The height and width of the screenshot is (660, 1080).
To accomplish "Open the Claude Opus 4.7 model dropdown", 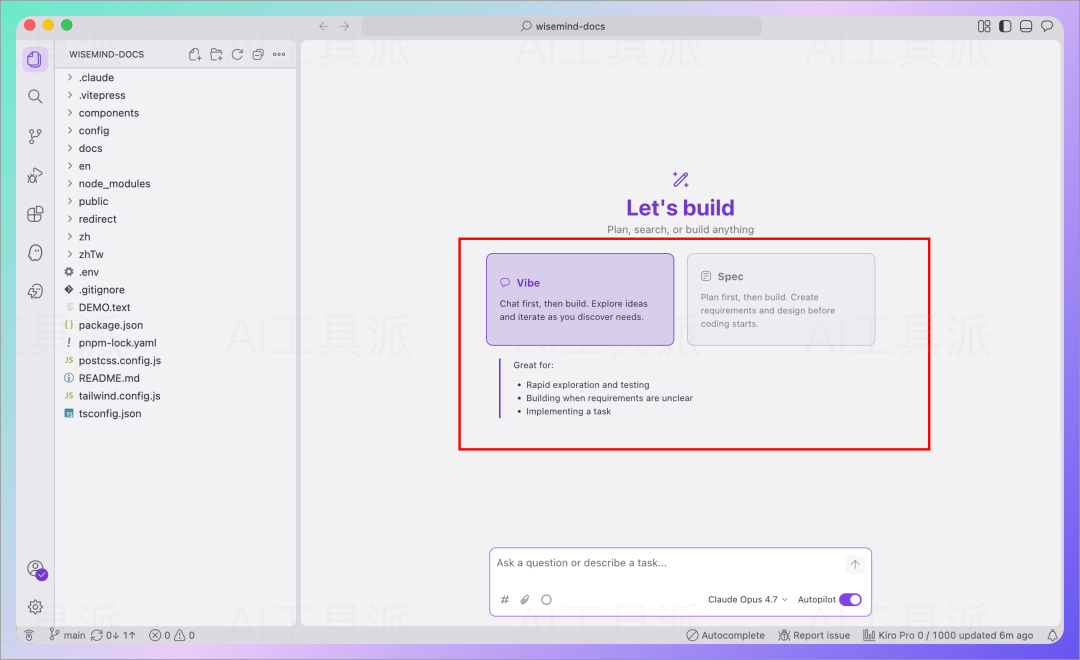I will pyautogui.click(x=747, y=599).
